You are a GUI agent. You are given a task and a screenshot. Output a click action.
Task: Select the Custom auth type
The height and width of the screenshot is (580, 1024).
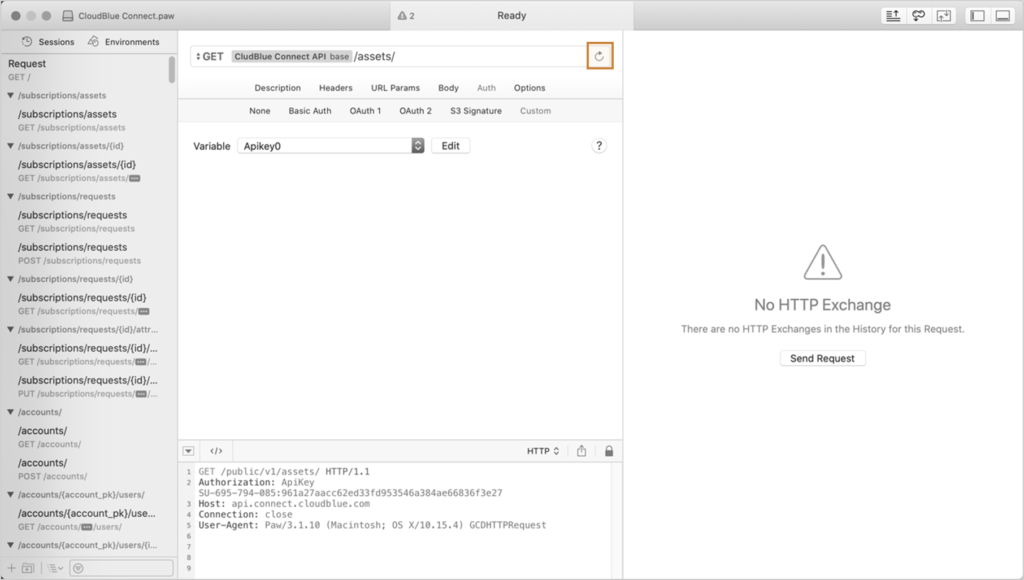535,110
